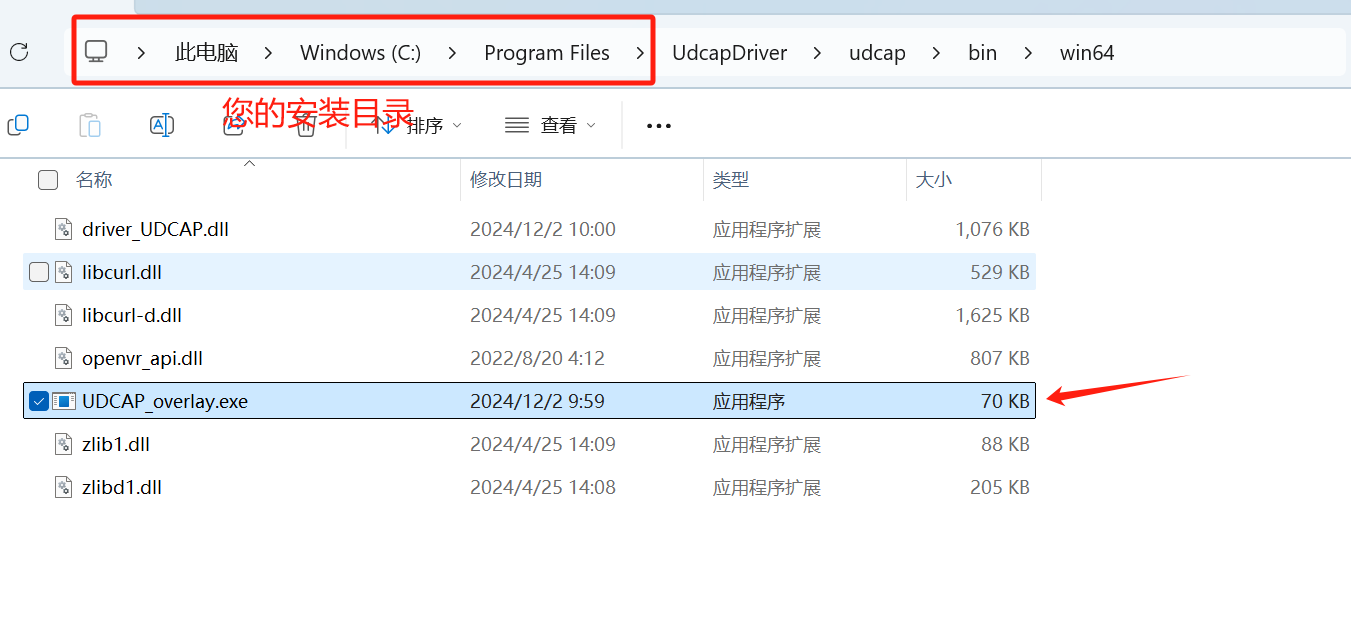Click the date 2024/4/25 14:08
This screenshot has height=627, width=1351.
click(543, 487)
